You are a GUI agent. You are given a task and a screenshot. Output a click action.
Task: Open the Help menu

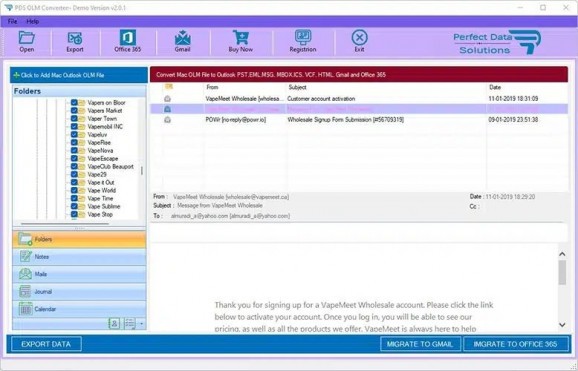click(x=32, y=21)
